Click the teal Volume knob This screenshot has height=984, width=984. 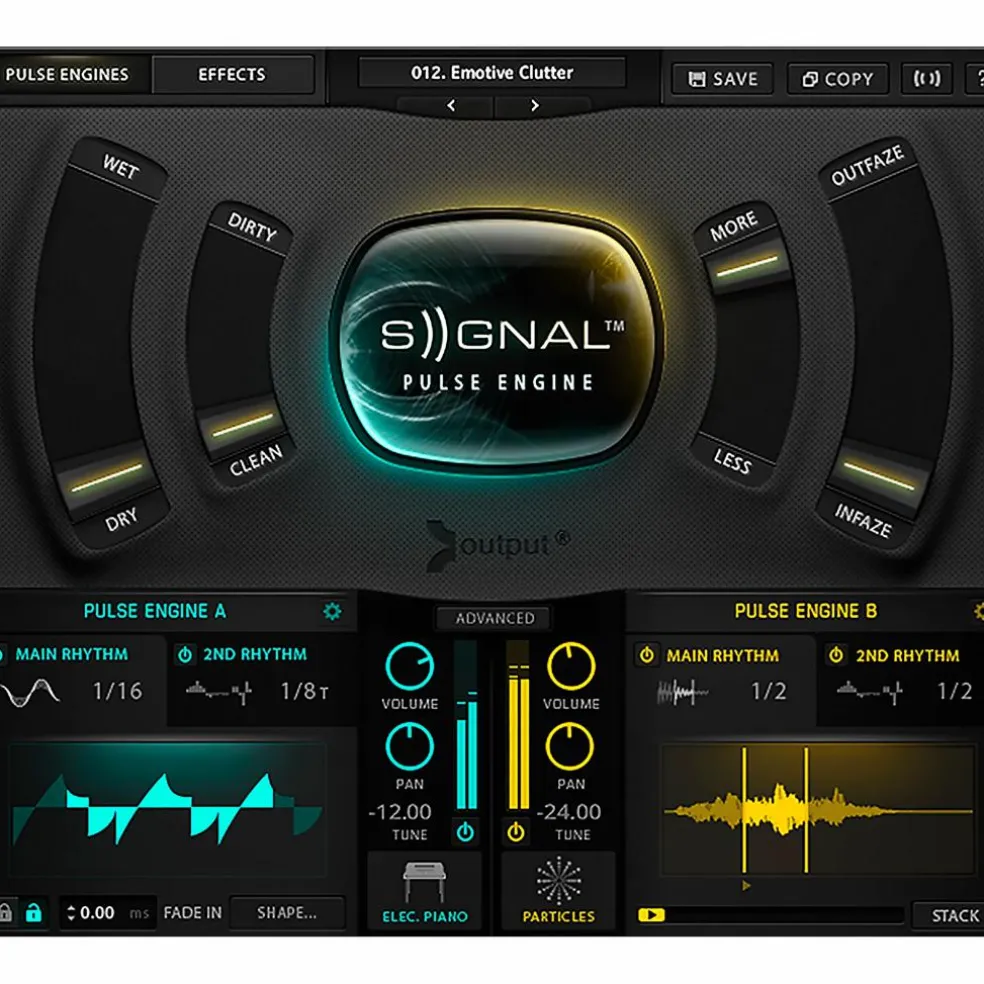tap(409, 666)
